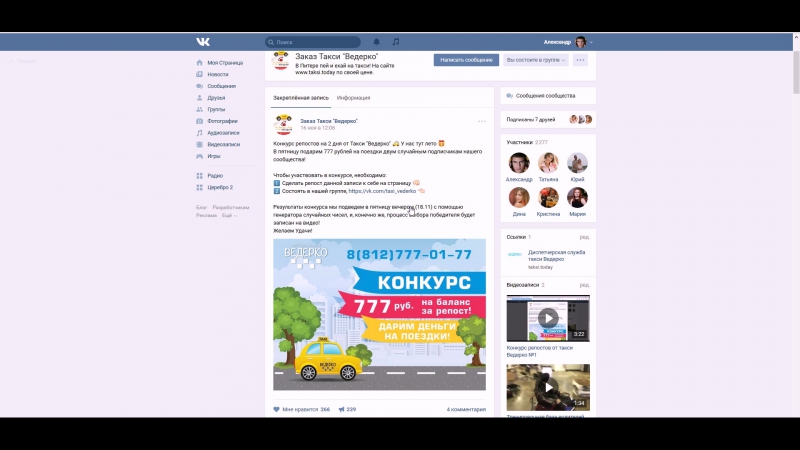Open Аудиозаписи in left menu
Viewport: 800px width, 450px height.
point(223,133)
